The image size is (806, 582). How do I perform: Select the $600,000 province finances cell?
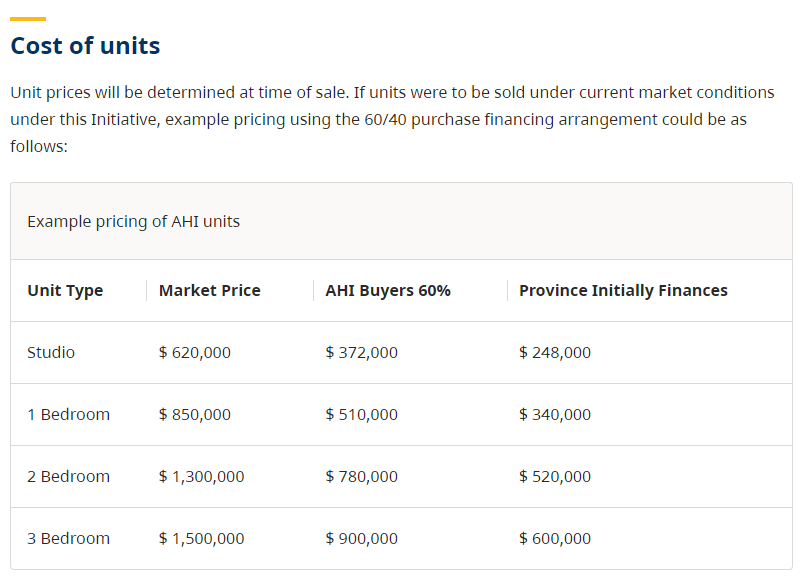coord(555,539)
